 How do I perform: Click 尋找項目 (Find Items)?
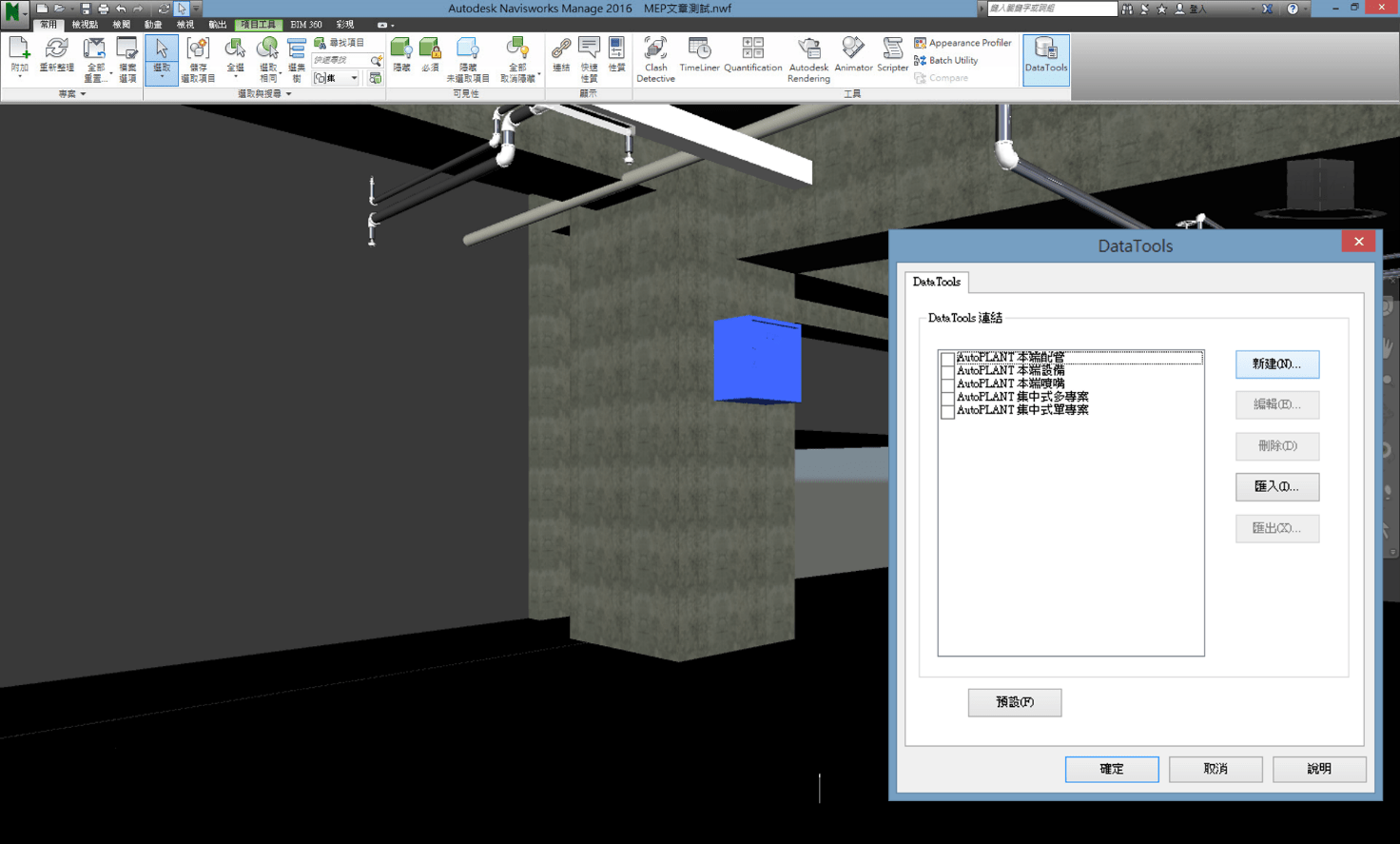[340, 43]
